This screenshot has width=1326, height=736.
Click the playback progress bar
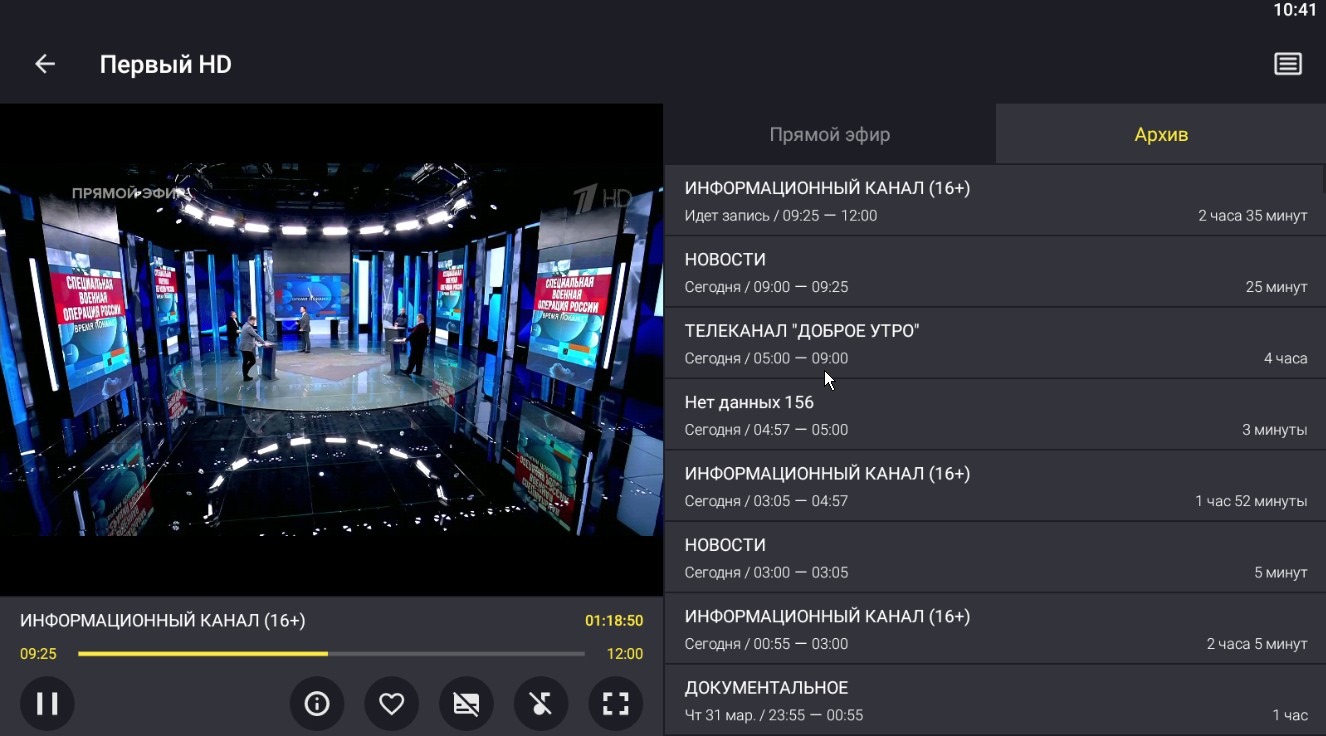[331, 654]
